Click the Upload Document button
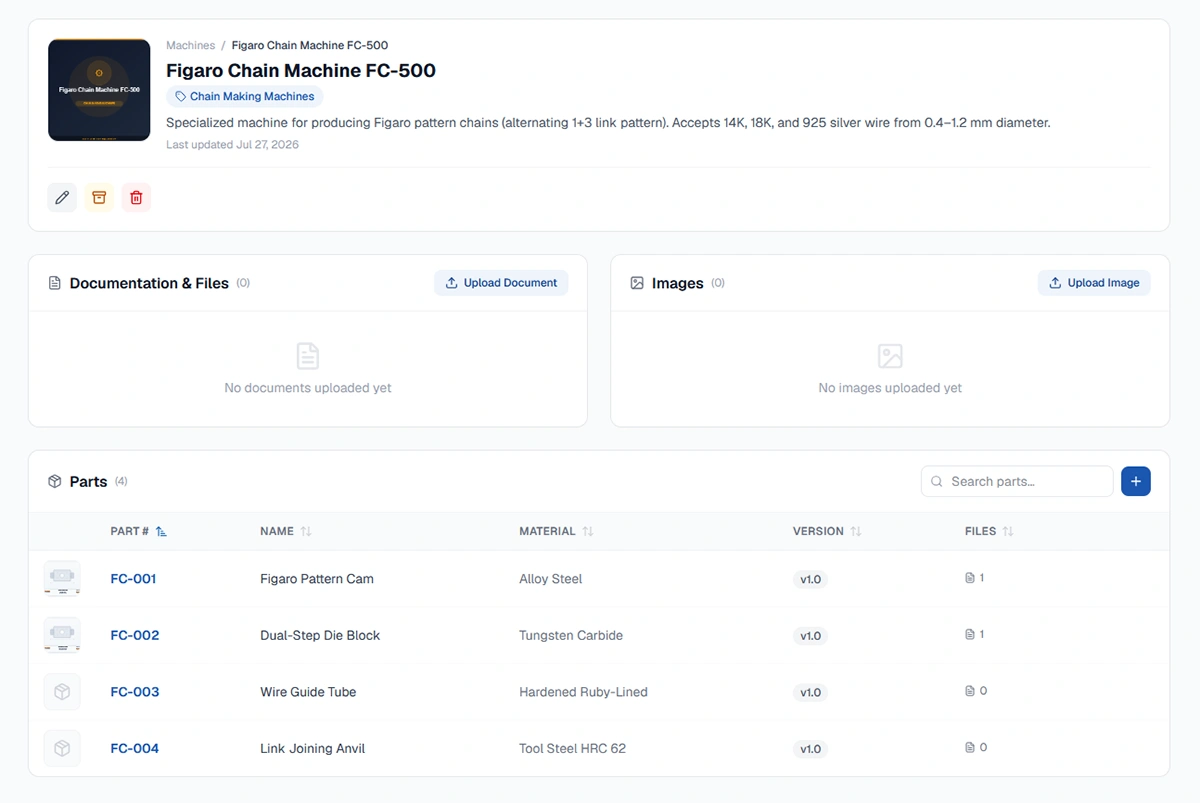Screen dimensions: 1200x803 (501, 283)
